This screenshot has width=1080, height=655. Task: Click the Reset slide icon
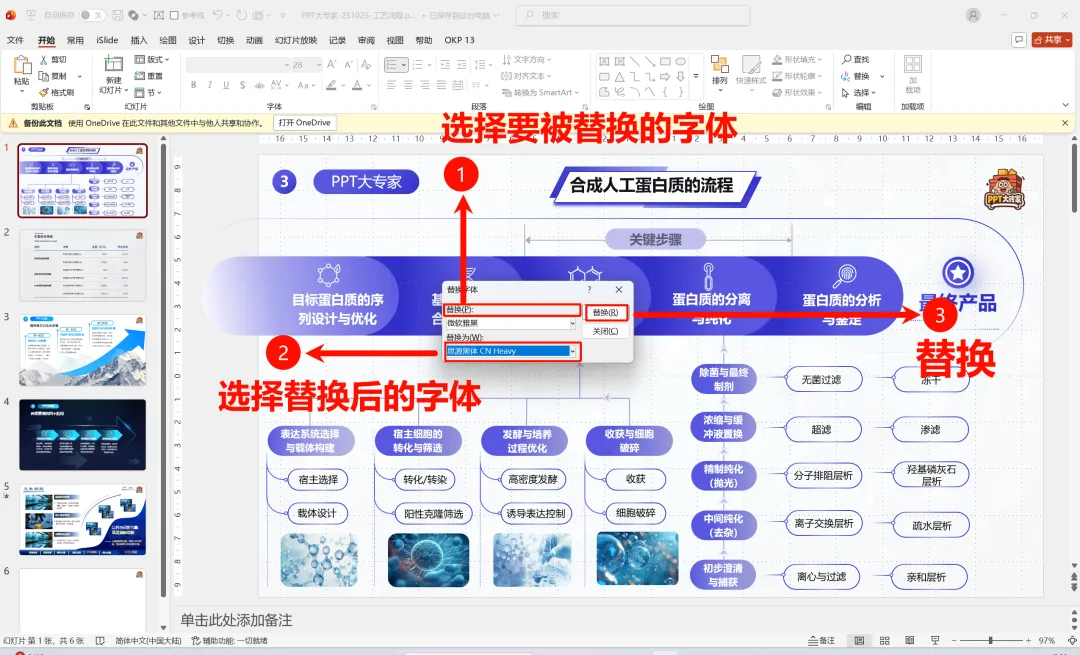pyautogui.click(x=140, y=76)
